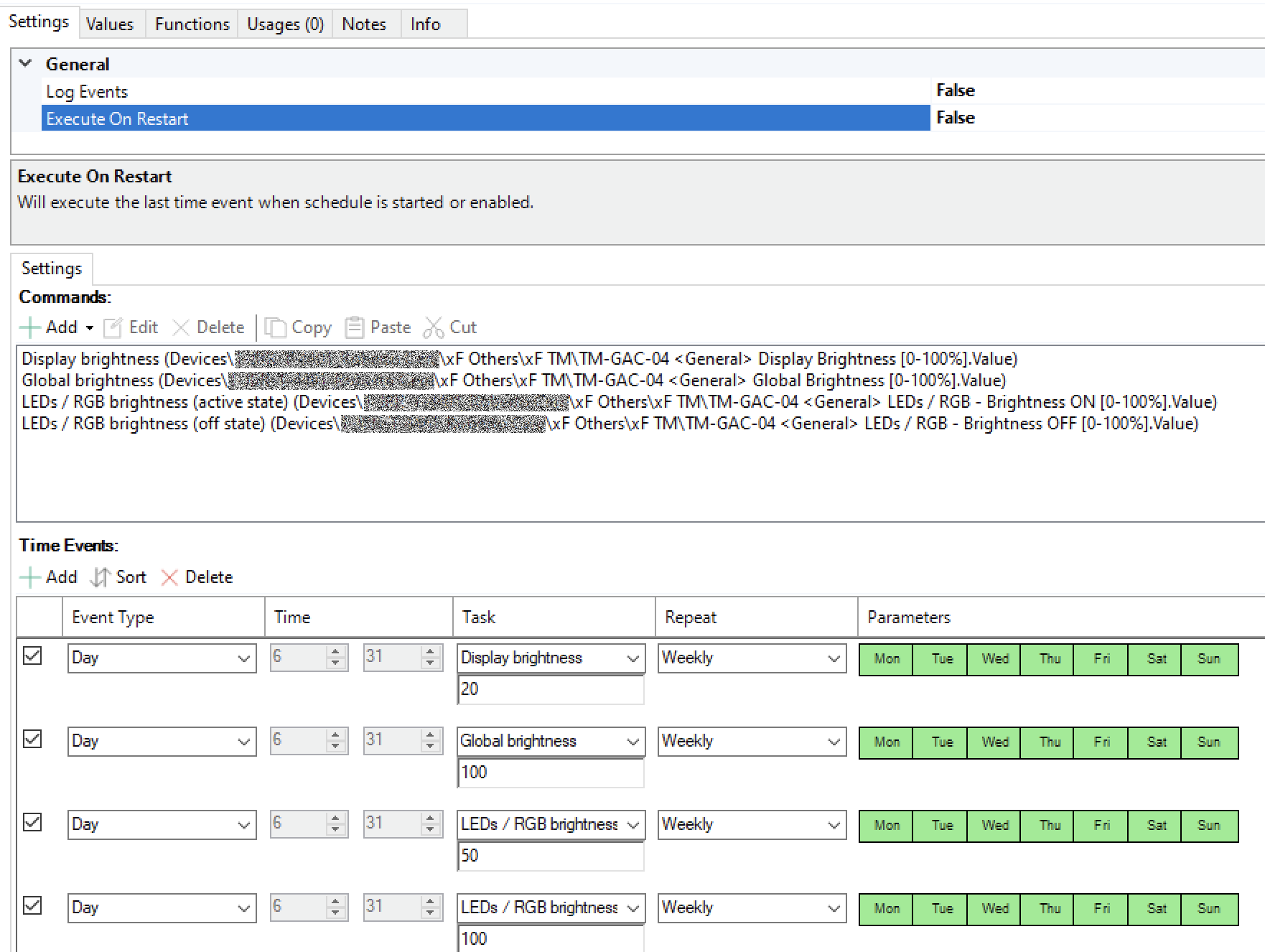Screen dimensions: 1265x952
Task: Click the value field containing 20
Action: click(x=551, y=689)
